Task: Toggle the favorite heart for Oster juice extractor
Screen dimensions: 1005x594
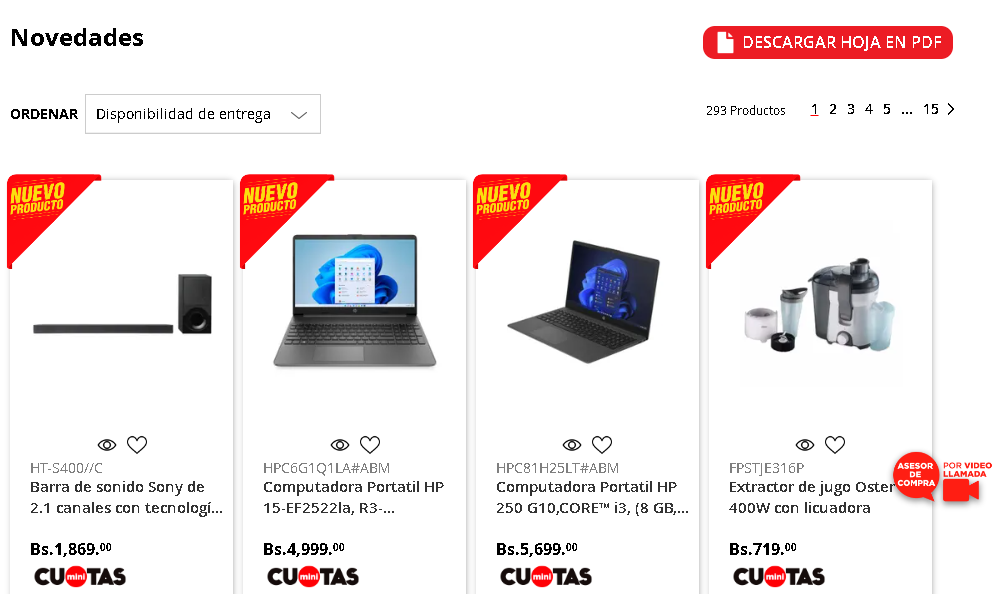Action: click(835, 444)
